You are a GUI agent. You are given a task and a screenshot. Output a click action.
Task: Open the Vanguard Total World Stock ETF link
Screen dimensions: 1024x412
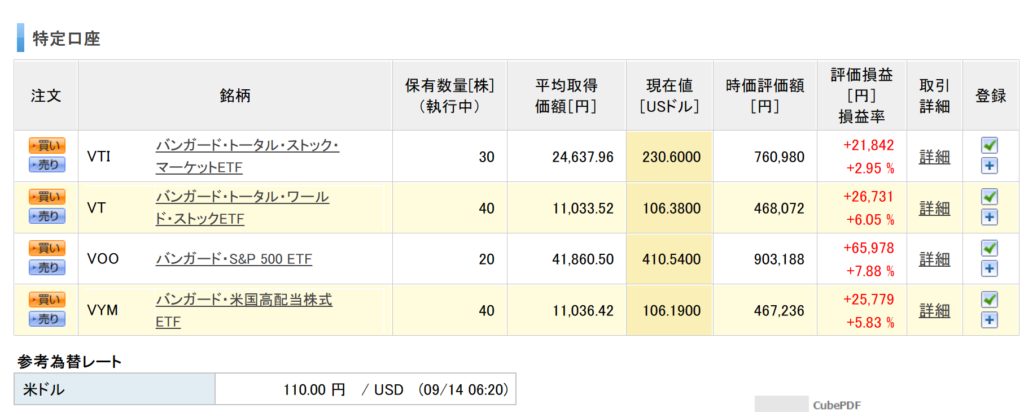[242, 208]
